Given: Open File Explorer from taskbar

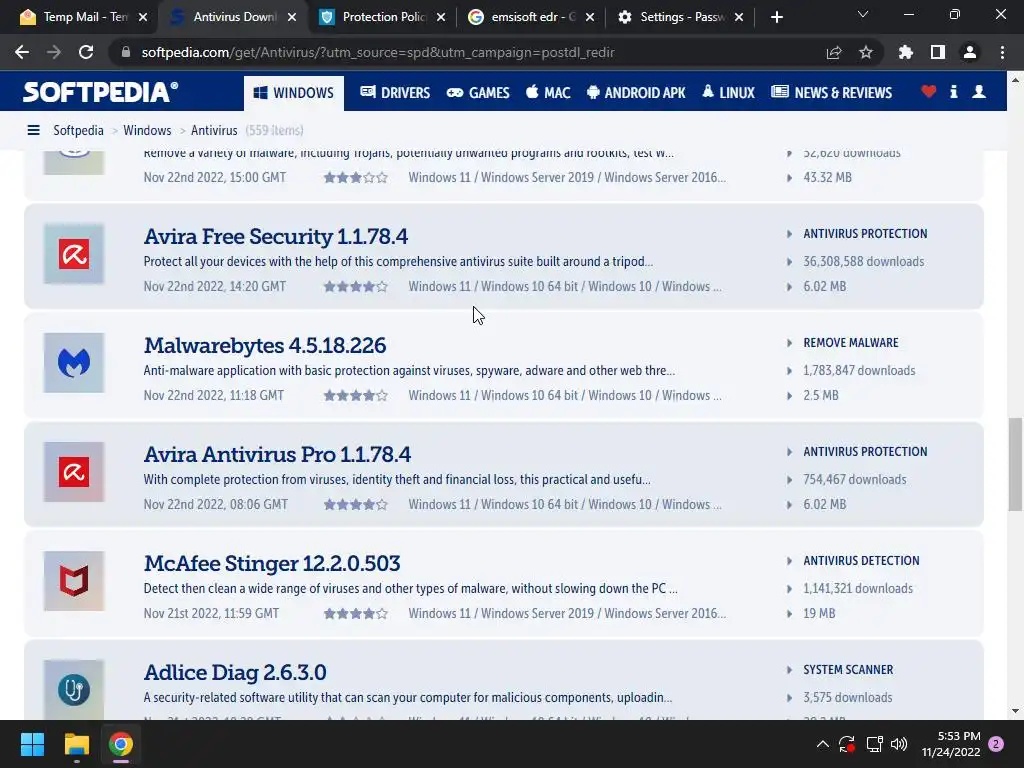Looking at the screenshot, I should pos(76,744).
